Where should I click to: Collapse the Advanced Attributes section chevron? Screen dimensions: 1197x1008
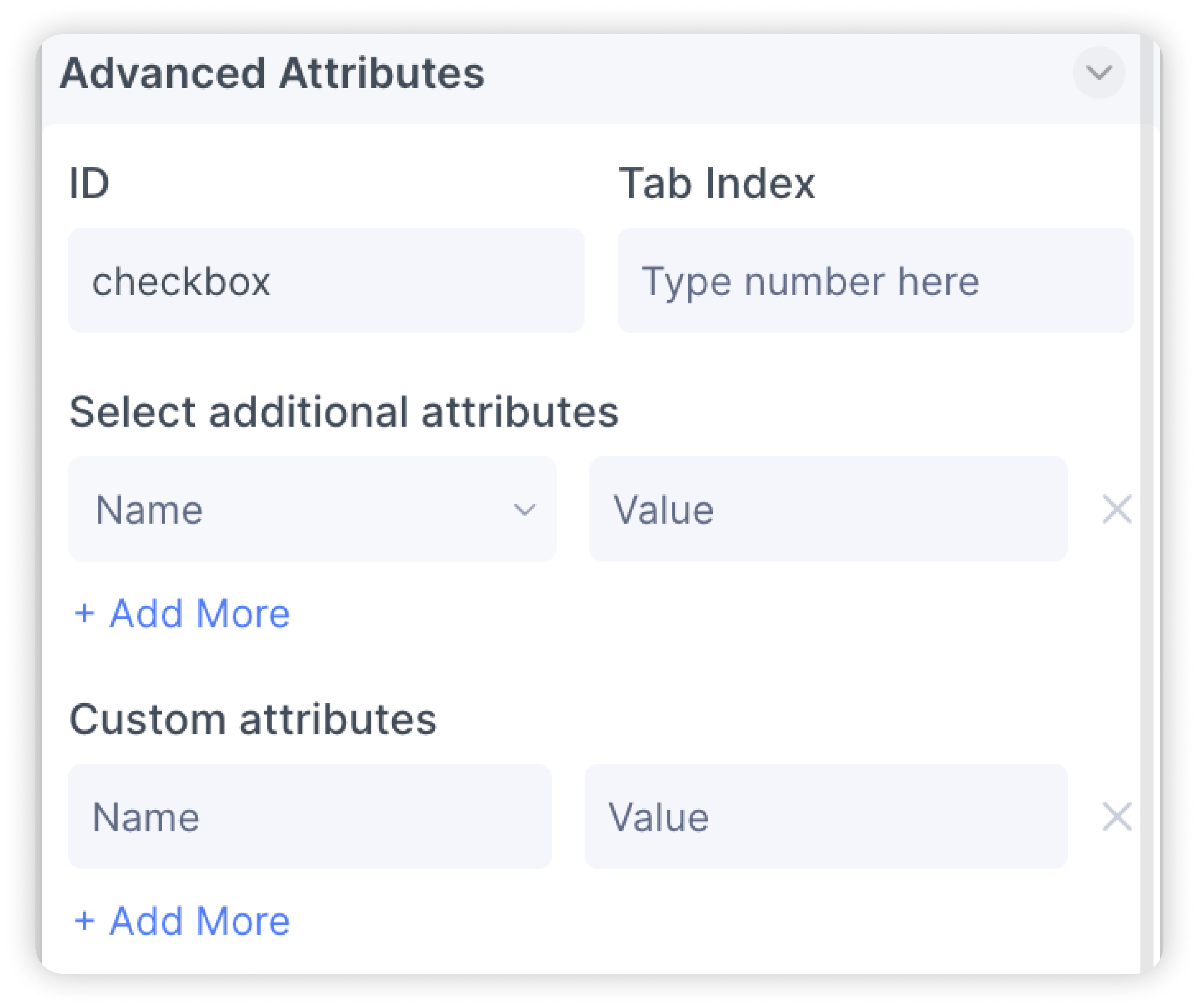pos(1098,73)
